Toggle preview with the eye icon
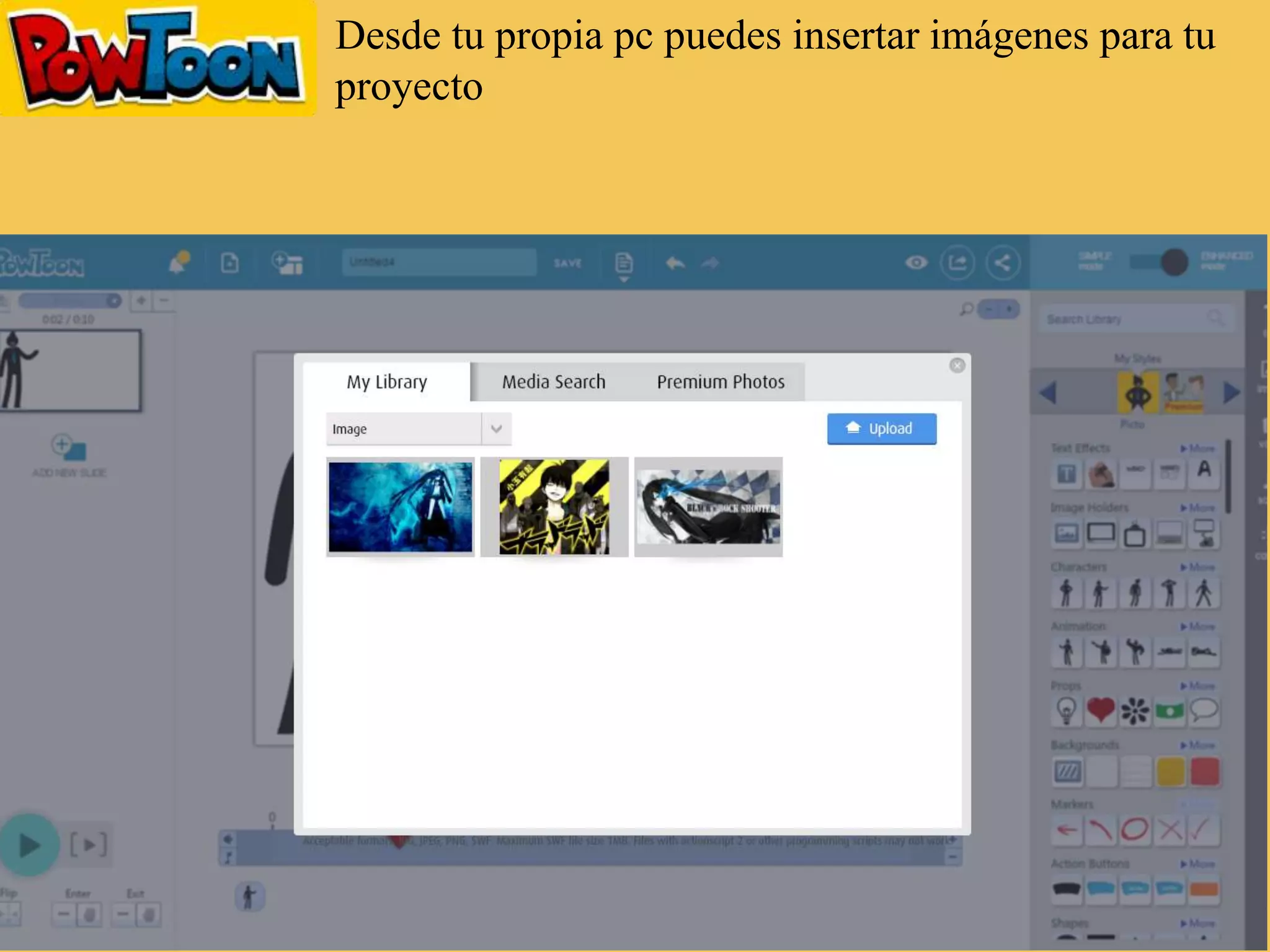The width and height of the screenshot is (1270, 952). (x=916, y=263)
